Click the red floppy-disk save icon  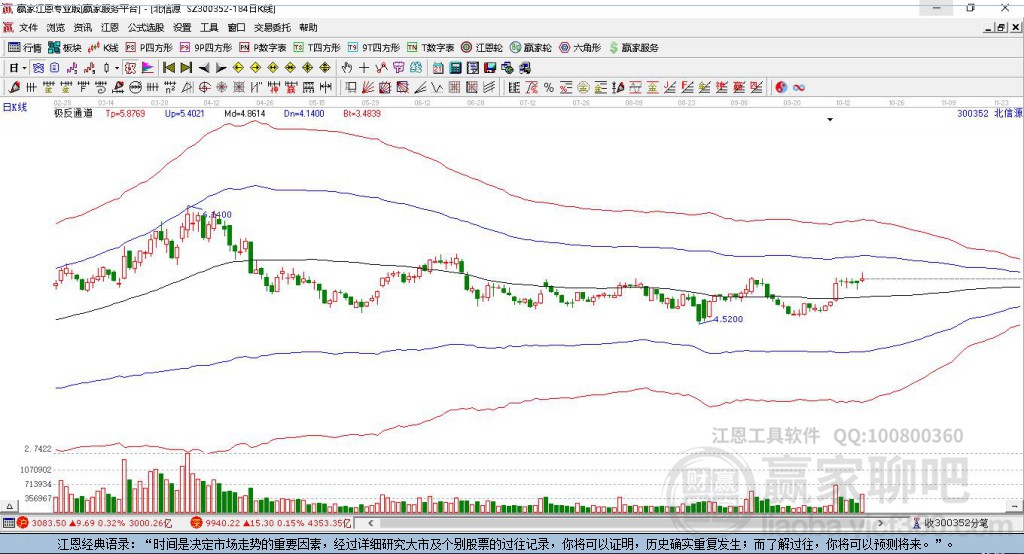[x=490, y=68]
